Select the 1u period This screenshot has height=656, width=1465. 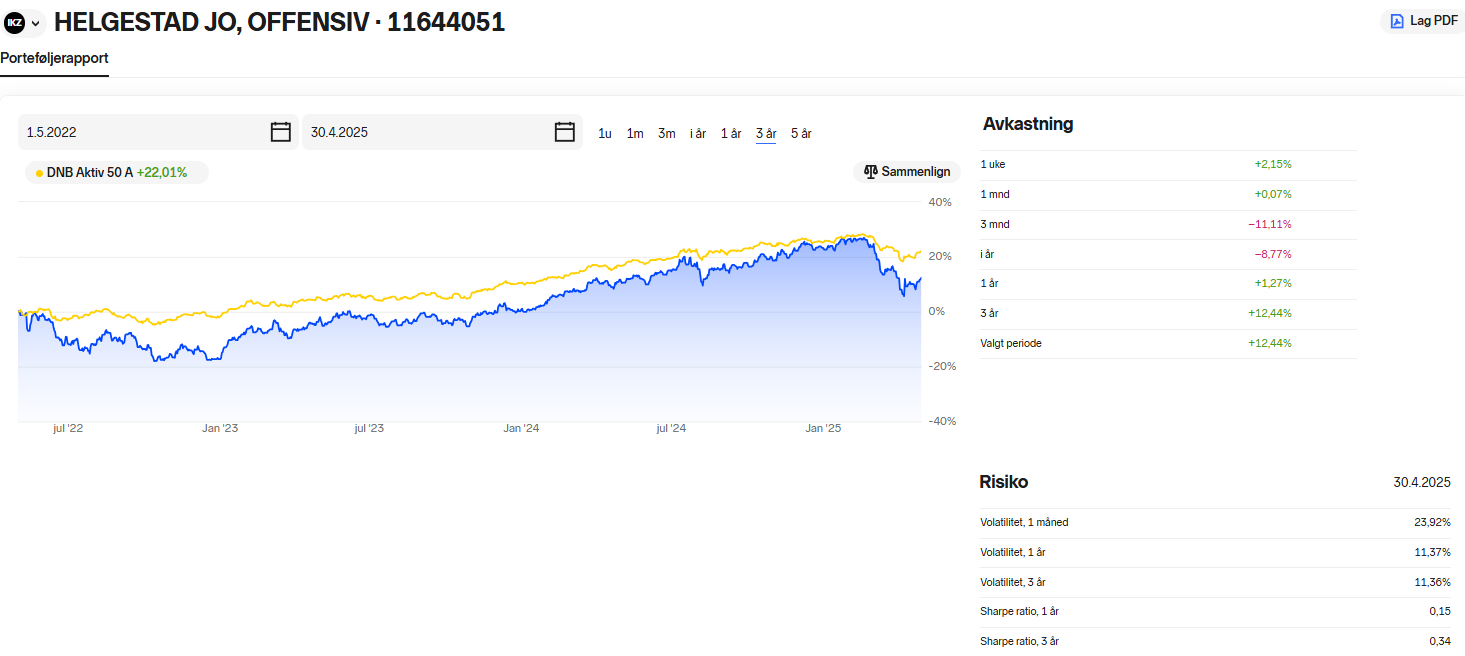(x=605, y=133)
